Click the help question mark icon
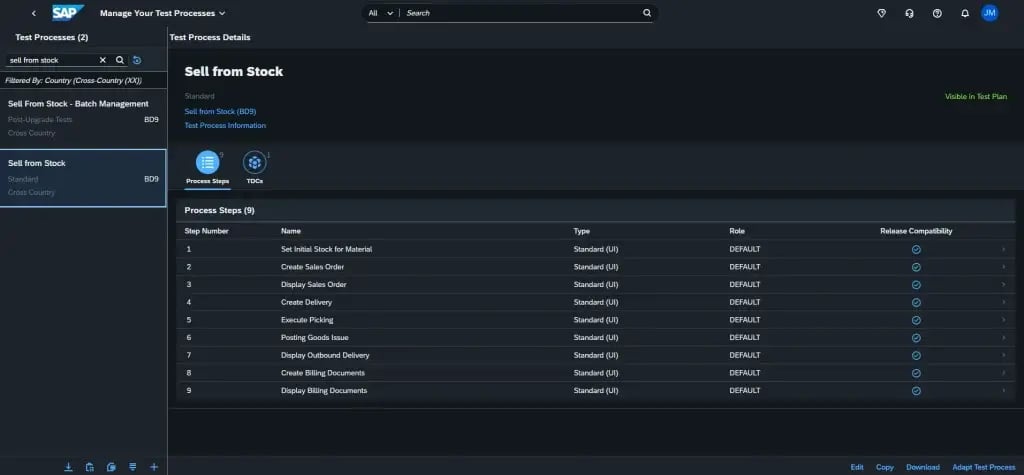 pos(937,13)
